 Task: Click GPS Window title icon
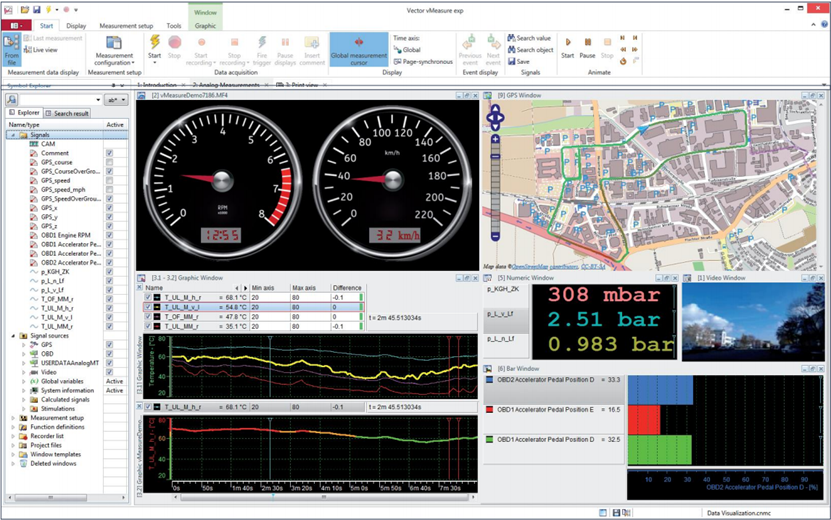point(488,95)
